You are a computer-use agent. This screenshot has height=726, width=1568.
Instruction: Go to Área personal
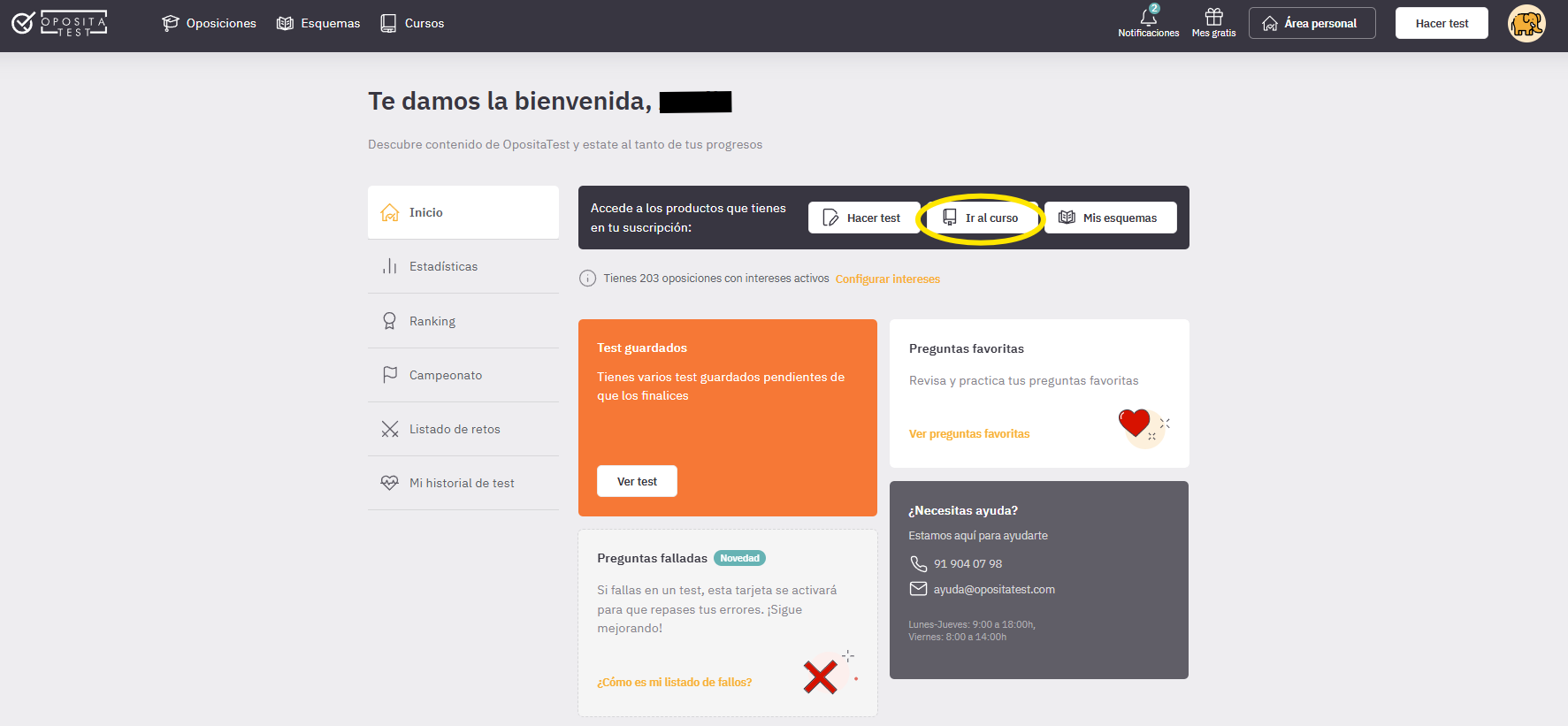coord(1312,23)
